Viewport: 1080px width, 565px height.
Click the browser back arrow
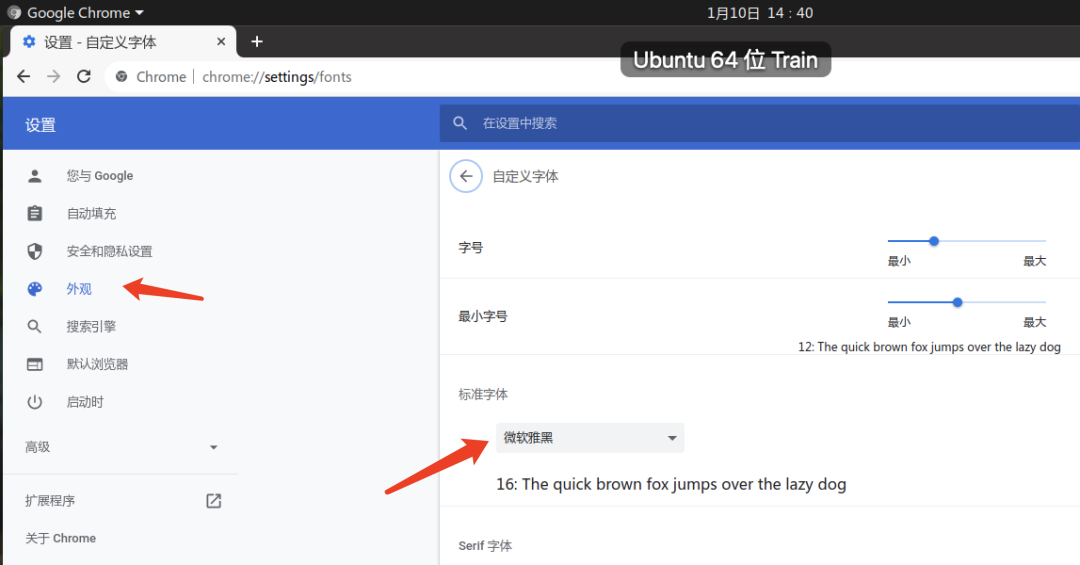click(23, 76)
